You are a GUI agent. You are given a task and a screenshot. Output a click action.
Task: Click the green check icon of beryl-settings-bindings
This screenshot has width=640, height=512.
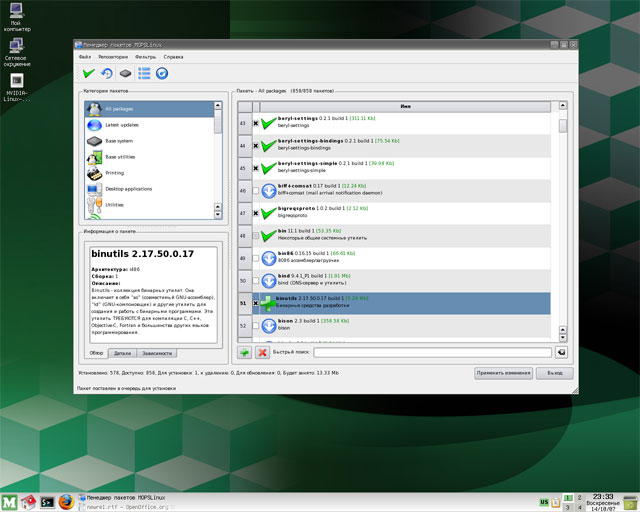click(269, 145)
